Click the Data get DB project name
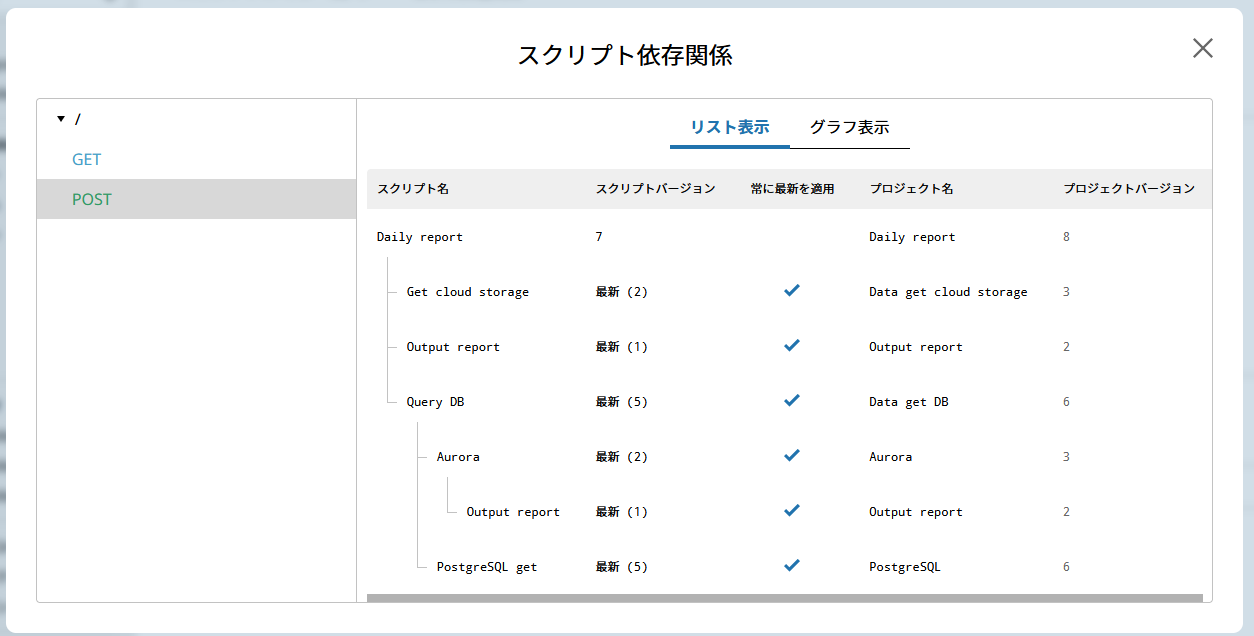1254x636 pixels. coord(908,402)
